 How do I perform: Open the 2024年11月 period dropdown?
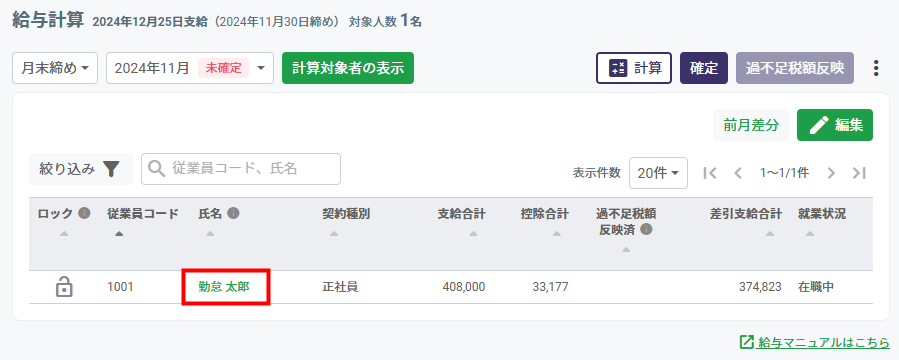click(190, 68)
